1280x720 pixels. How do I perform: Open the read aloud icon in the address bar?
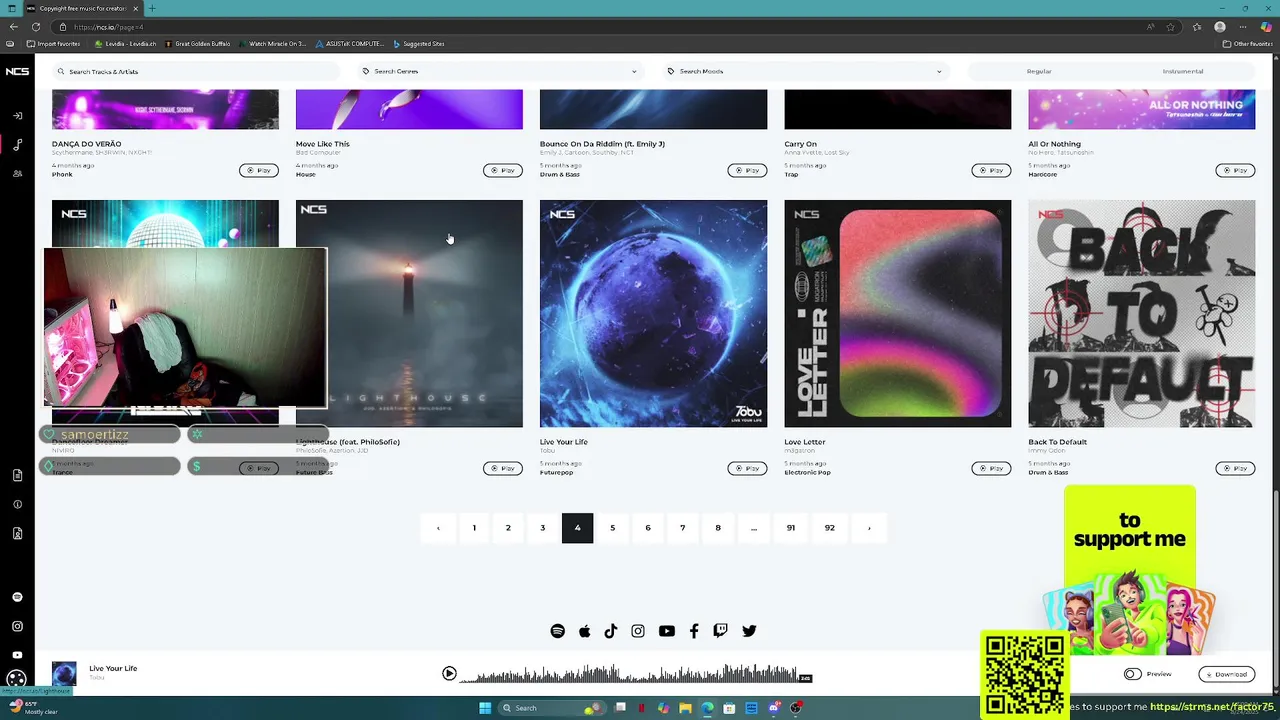point(1151,27)
